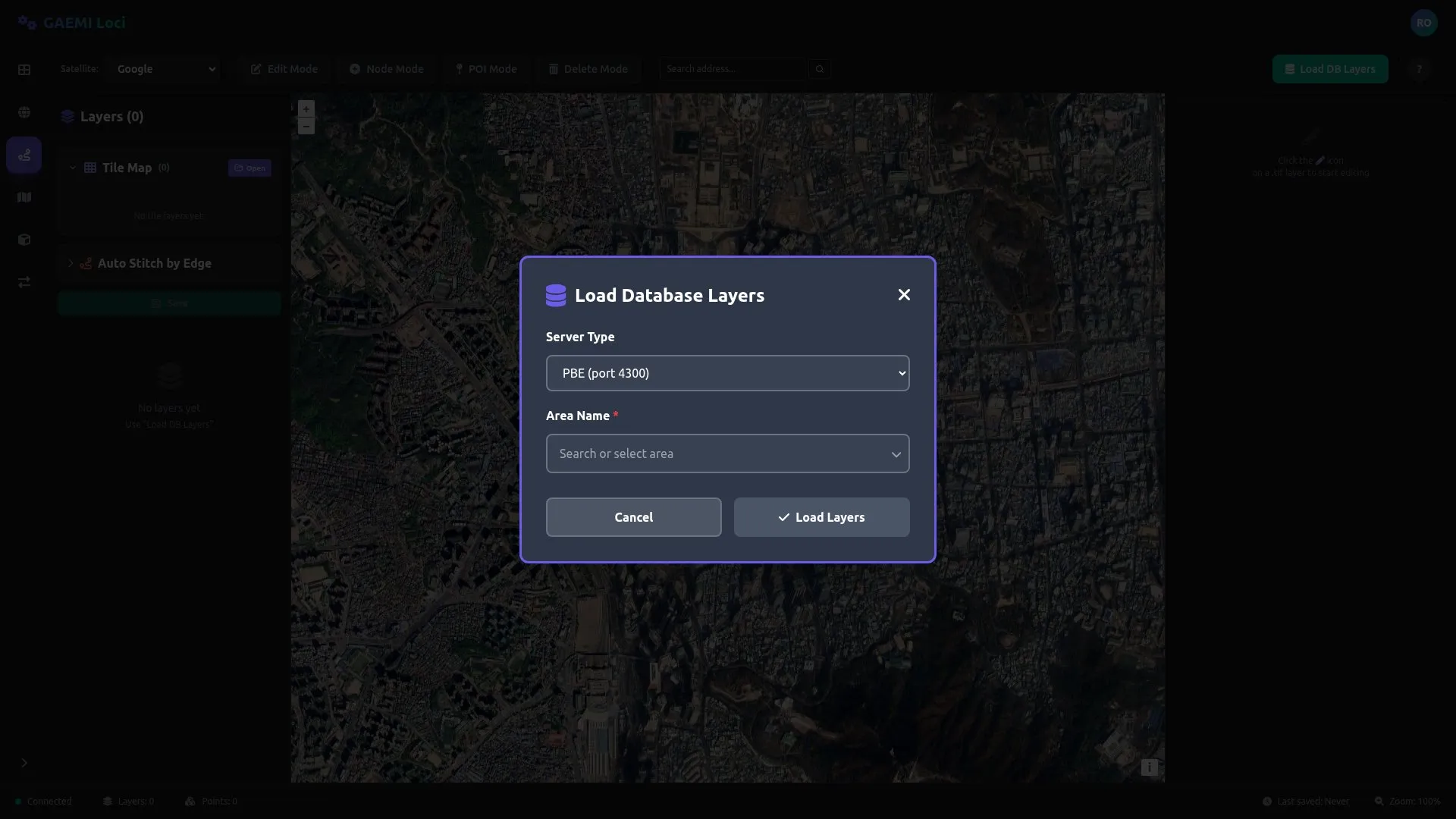Click the Cancel button
The width and height of the screenshot is (1456, 819).
click(633, 517)
